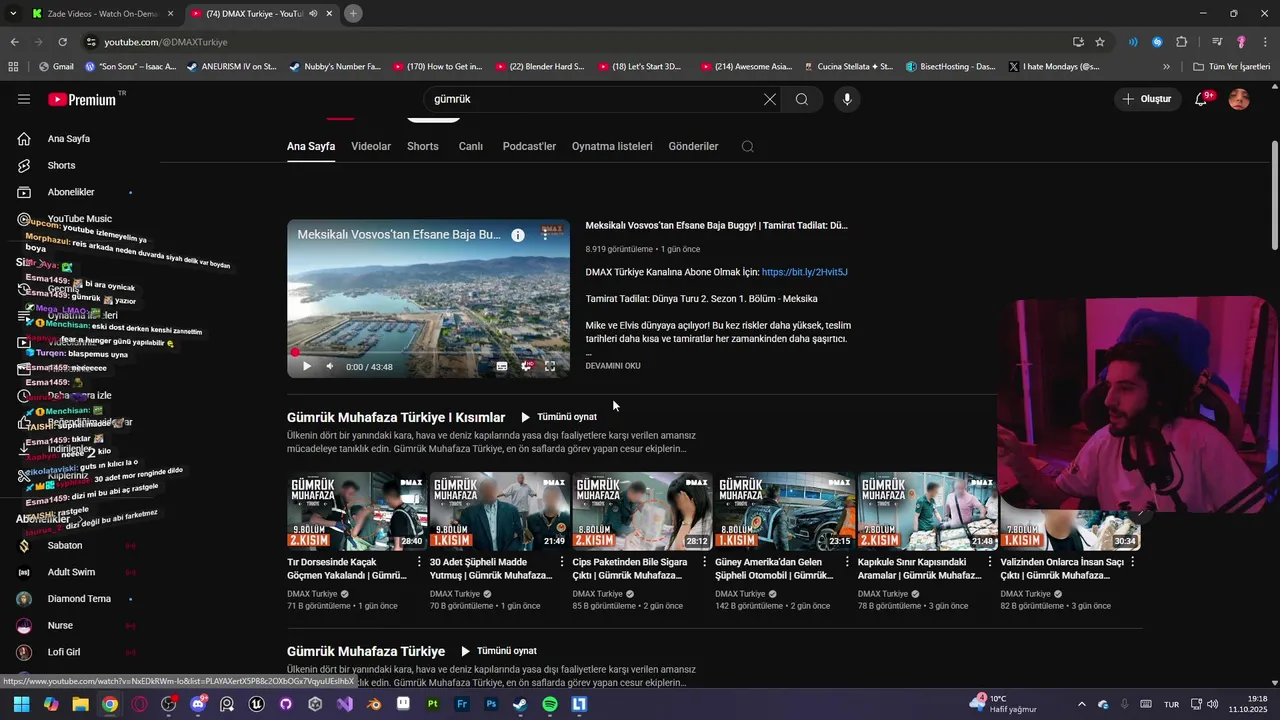
Task: Open Spotify from the taskbar
Action: tap(550, 704)
